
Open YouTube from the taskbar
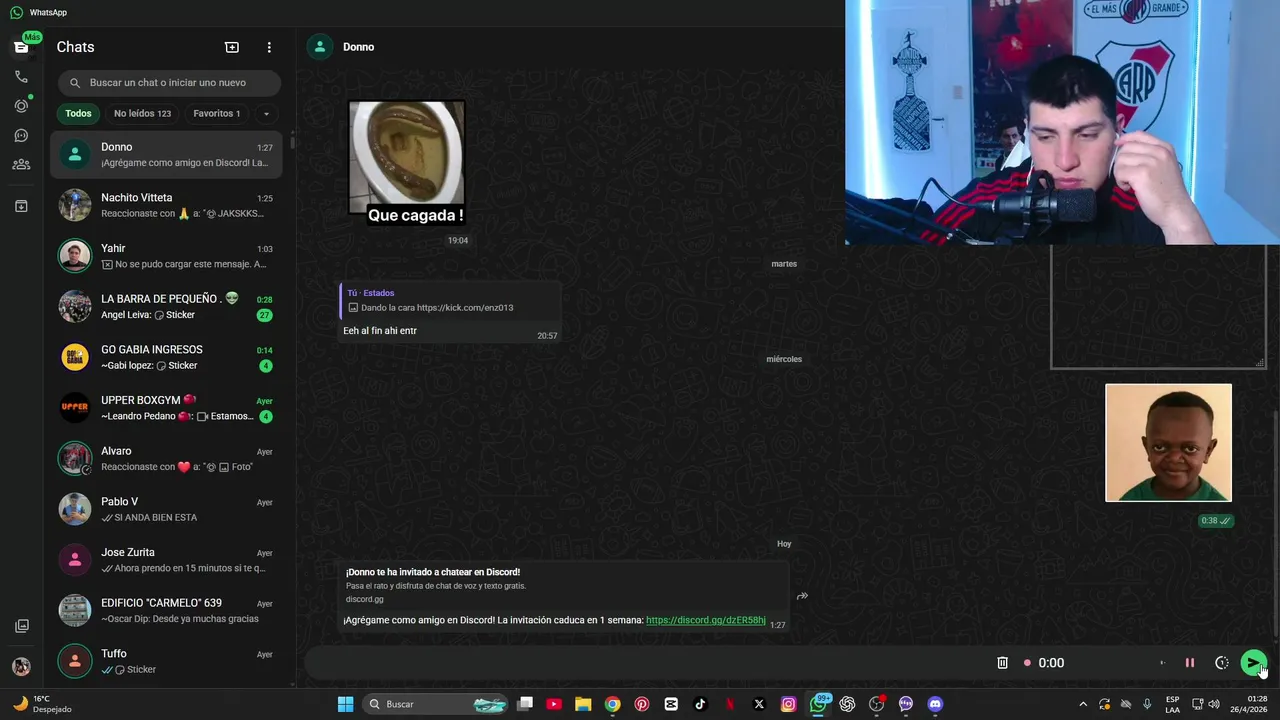point(554,704)
